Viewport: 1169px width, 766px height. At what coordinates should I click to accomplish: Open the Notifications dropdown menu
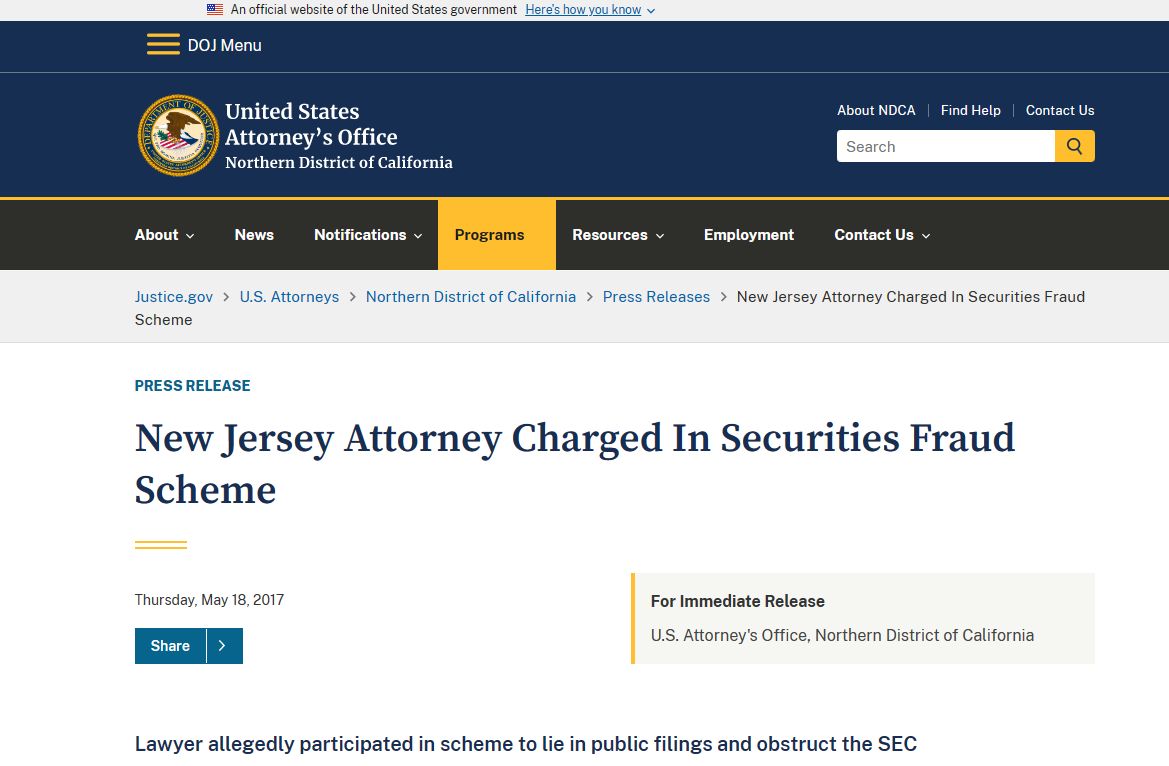point(368,235)
